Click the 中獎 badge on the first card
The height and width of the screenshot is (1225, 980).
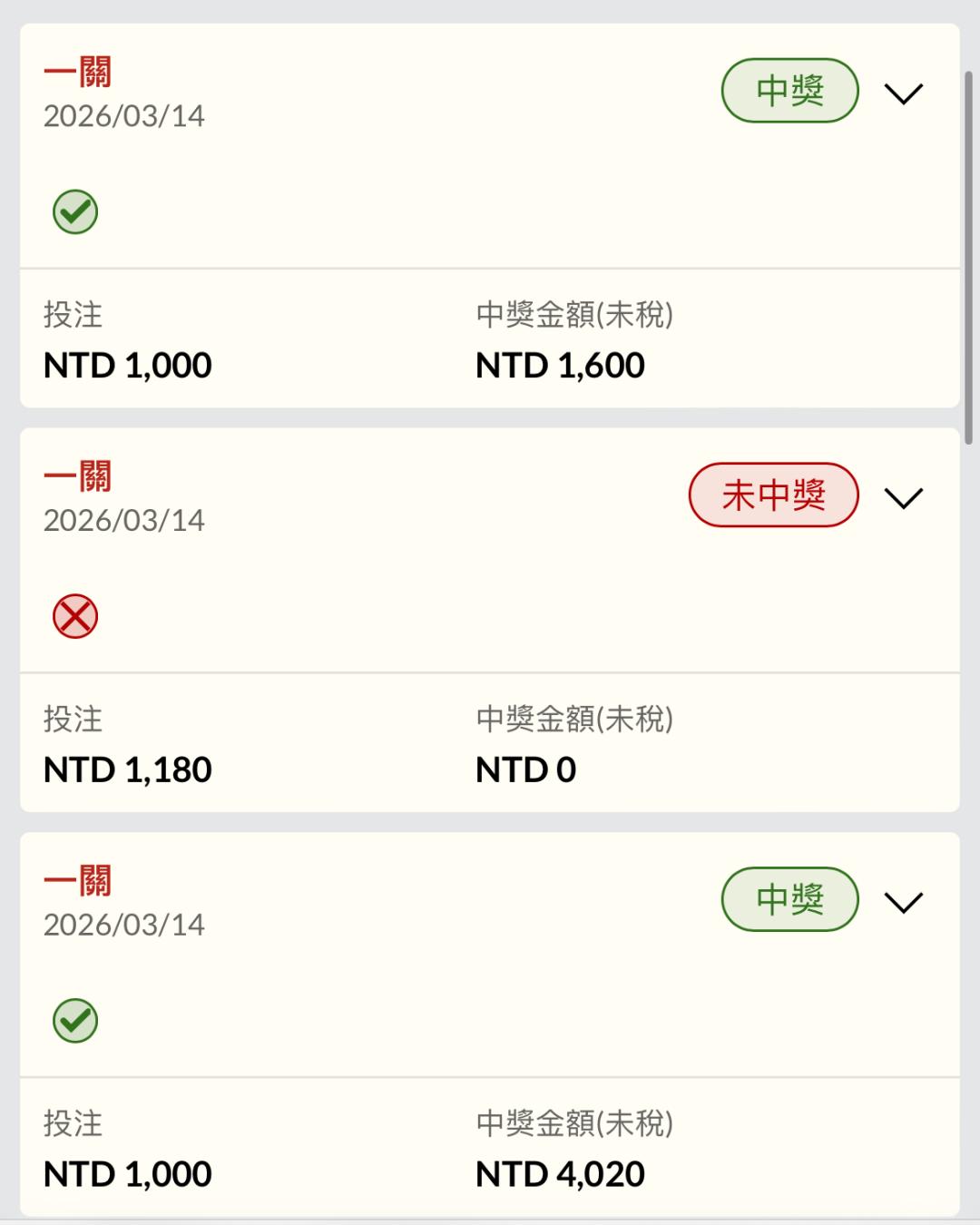[789, 91]
